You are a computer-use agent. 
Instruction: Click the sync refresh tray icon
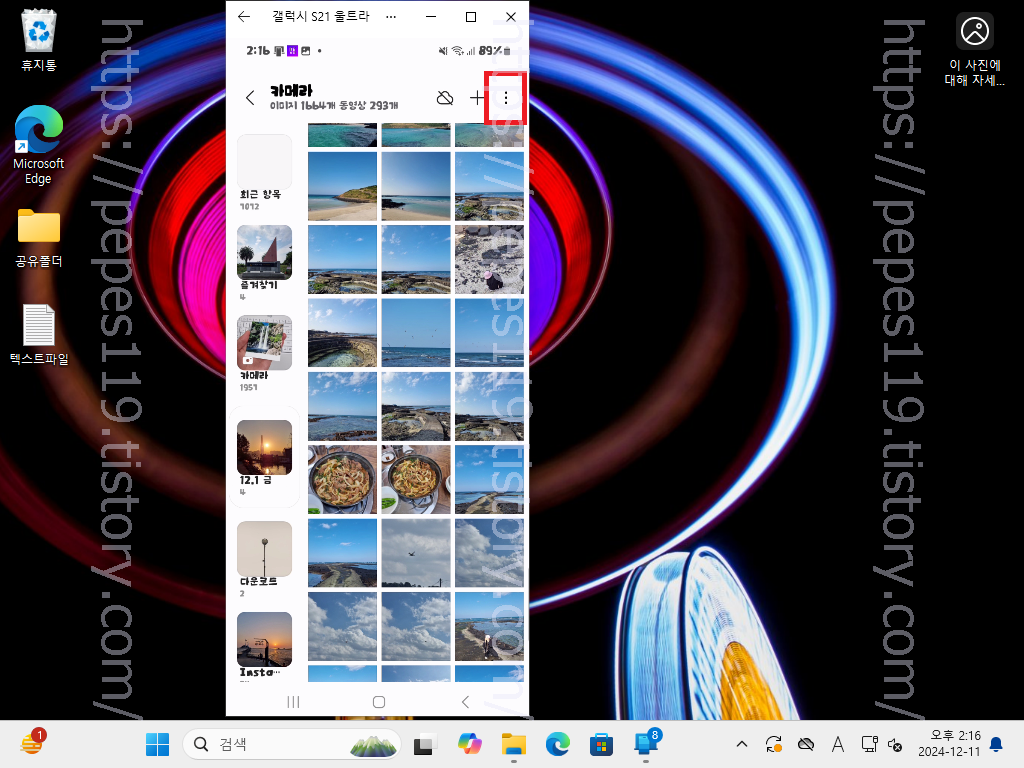pos(774,744)
